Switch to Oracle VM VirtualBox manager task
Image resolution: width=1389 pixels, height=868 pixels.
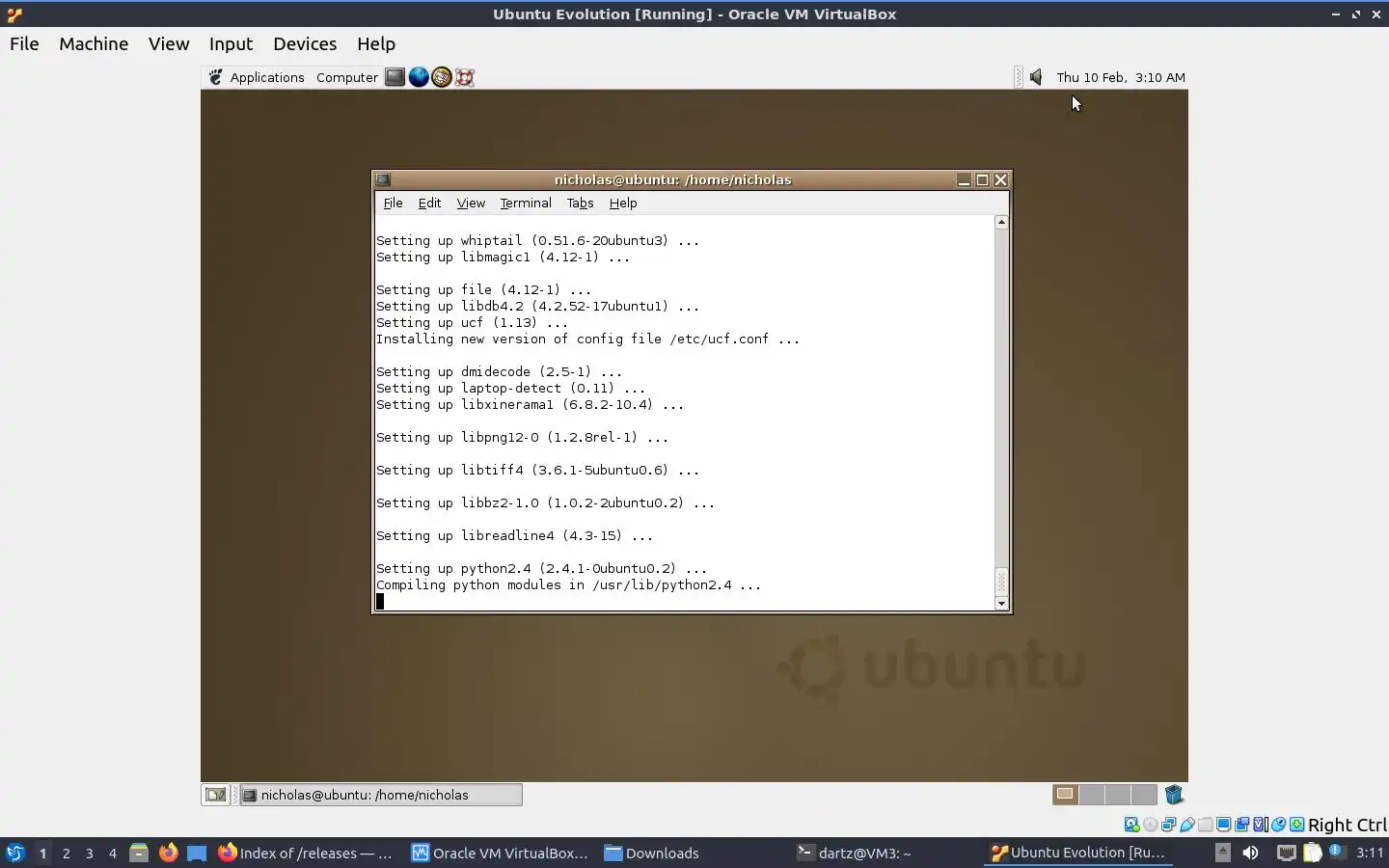click(x=500, y=853)
